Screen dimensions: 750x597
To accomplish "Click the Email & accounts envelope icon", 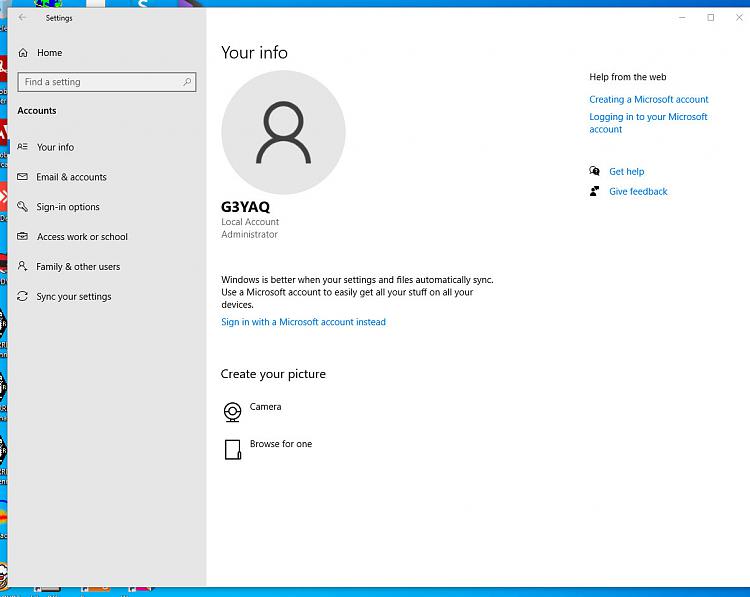I will point(23,177).
